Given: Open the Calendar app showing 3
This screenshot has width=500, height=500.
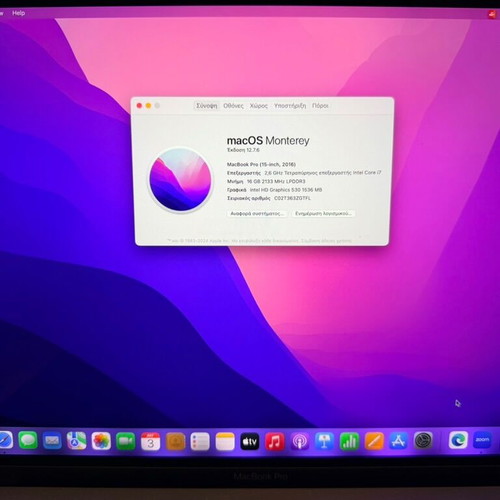Looking at the screenshot, I should click(x=150, y=442).
